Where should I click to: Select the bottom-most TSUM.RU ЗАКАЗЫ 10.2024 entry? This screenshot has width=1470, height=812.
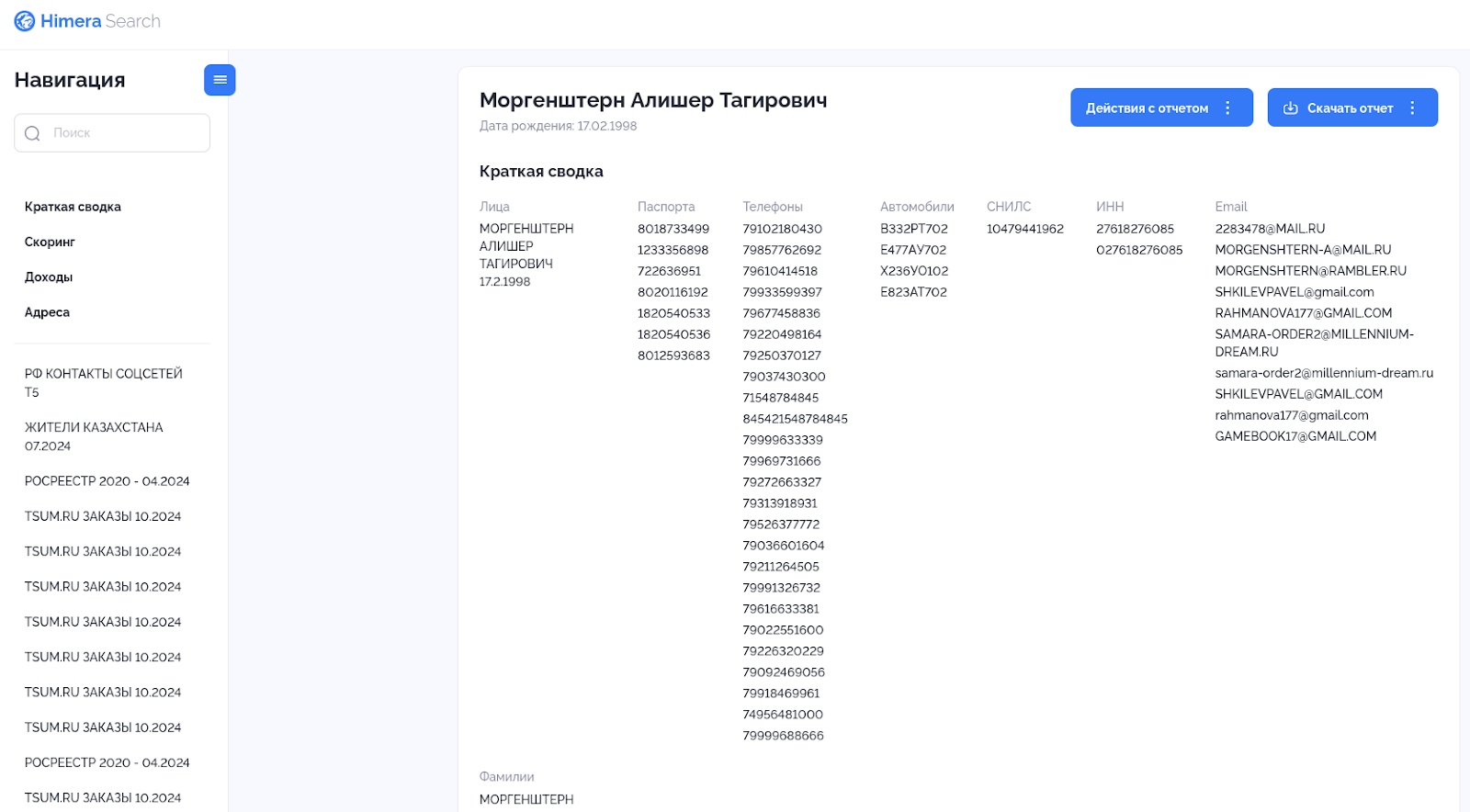tap(103, 797)
